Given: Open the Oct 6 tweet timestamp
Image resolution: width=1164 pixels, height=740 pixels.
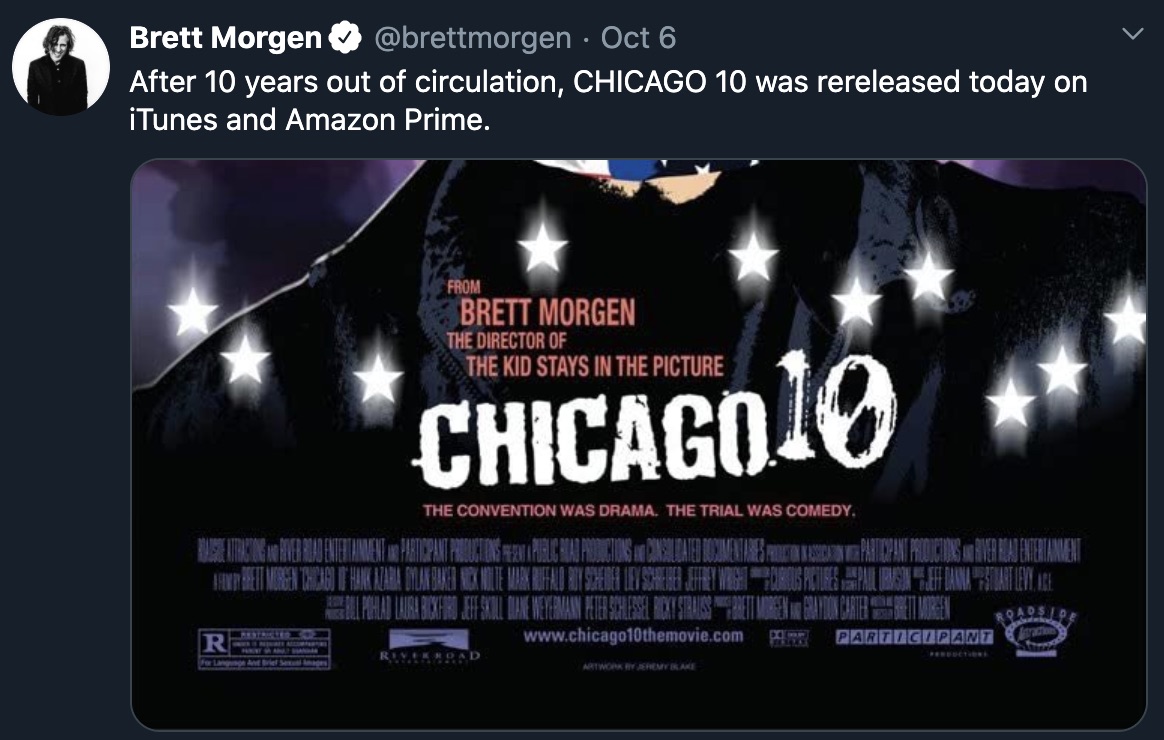Looking at the screenshot, I should (638, 38).
